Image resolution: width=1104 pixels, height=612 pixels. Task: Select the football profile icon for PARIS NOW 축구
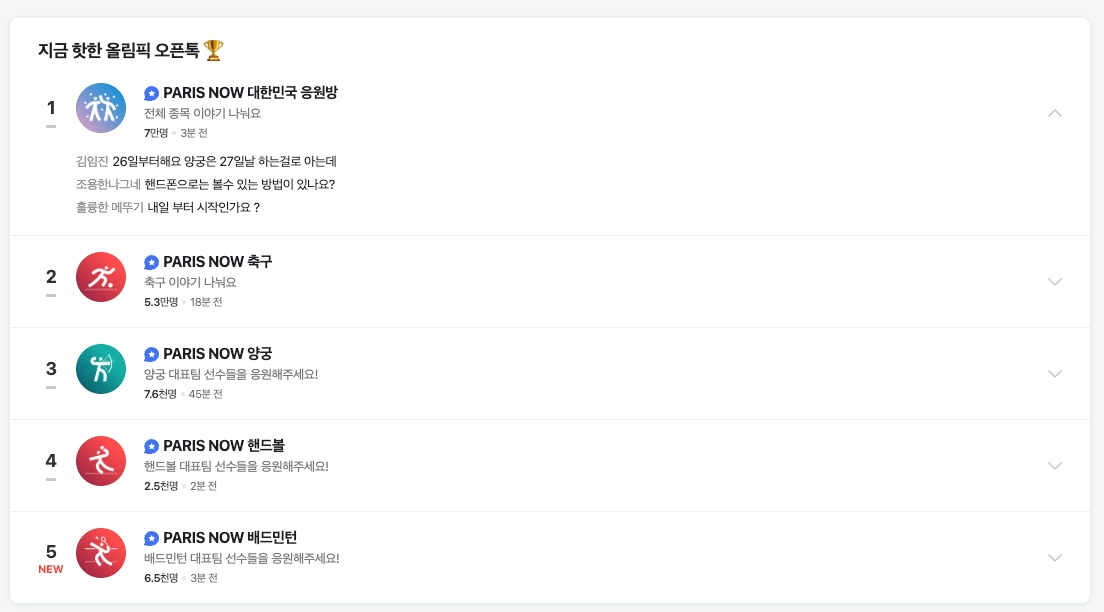point(101,277)
